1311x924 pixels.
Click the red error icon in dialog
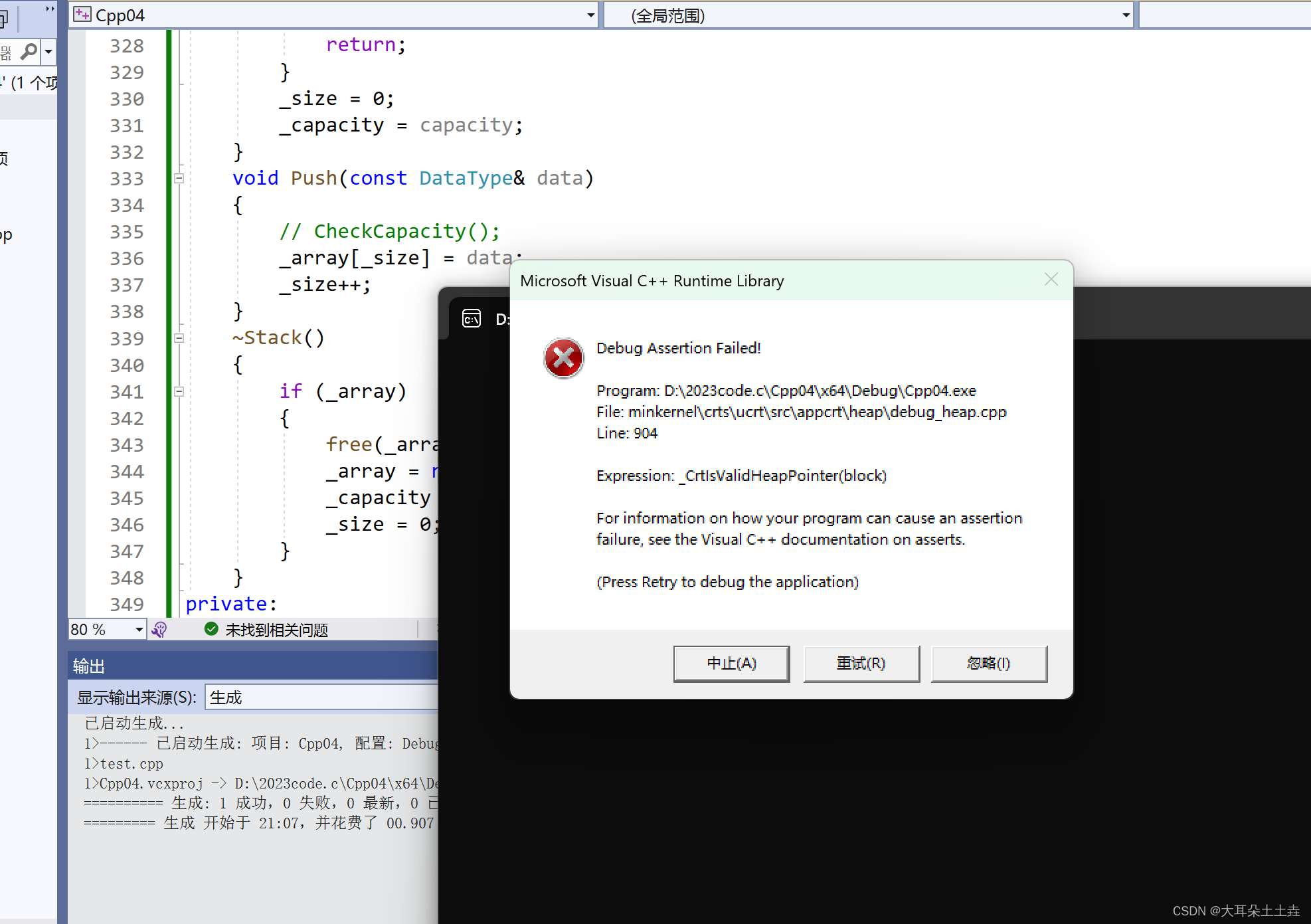(563, 358)
